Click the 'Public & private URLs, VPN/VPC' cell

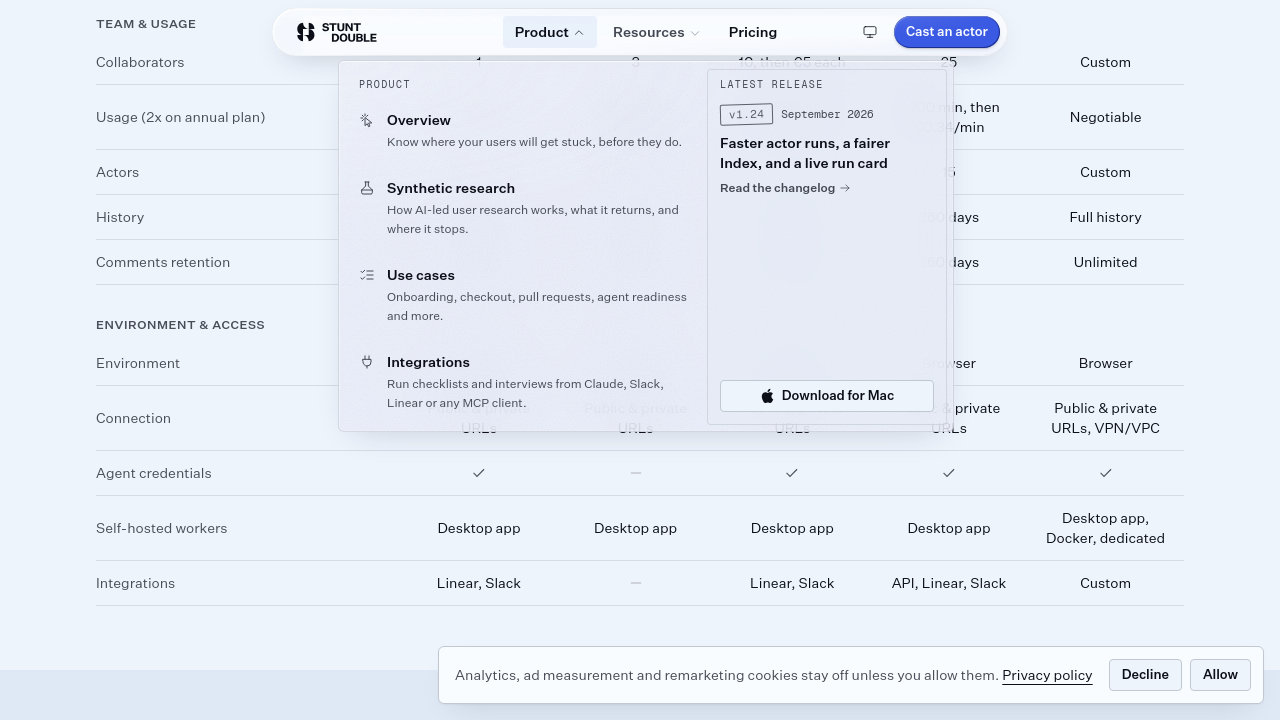coord(1105,418)
